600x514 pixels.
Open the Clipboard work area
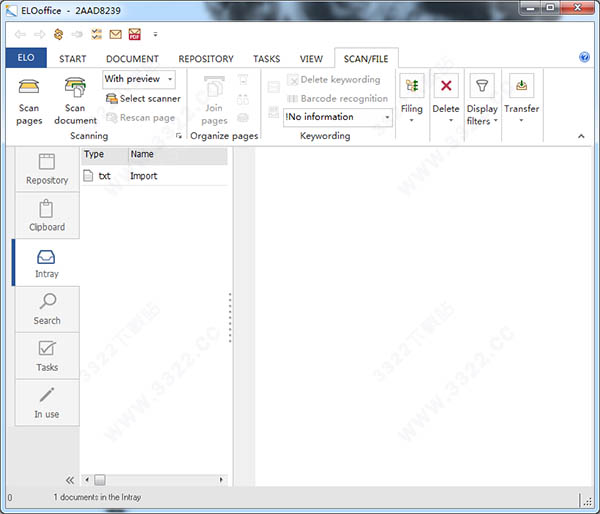coord(47,215)
